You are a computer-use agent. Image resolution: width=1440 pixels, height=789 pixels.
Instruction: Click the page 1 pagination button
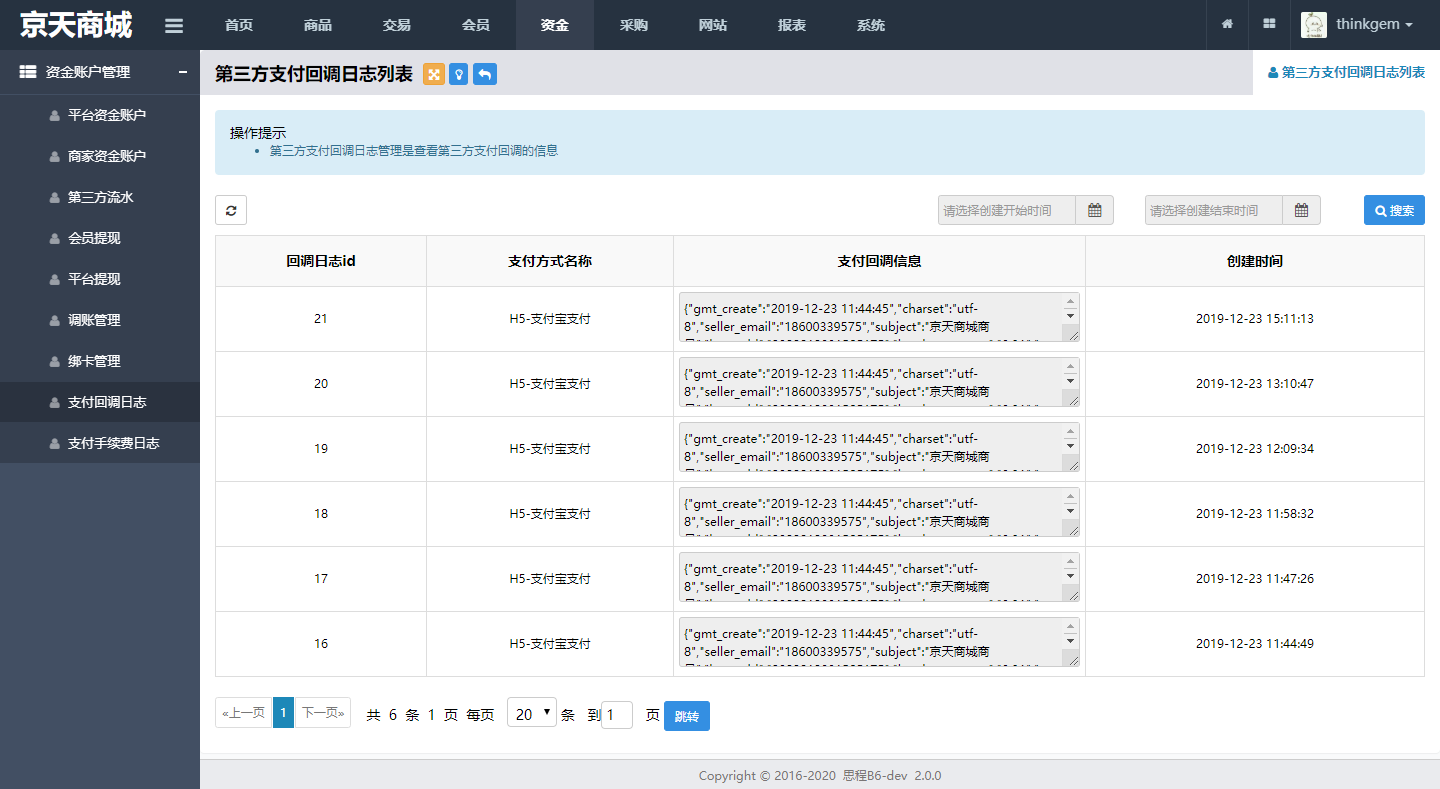283,712
